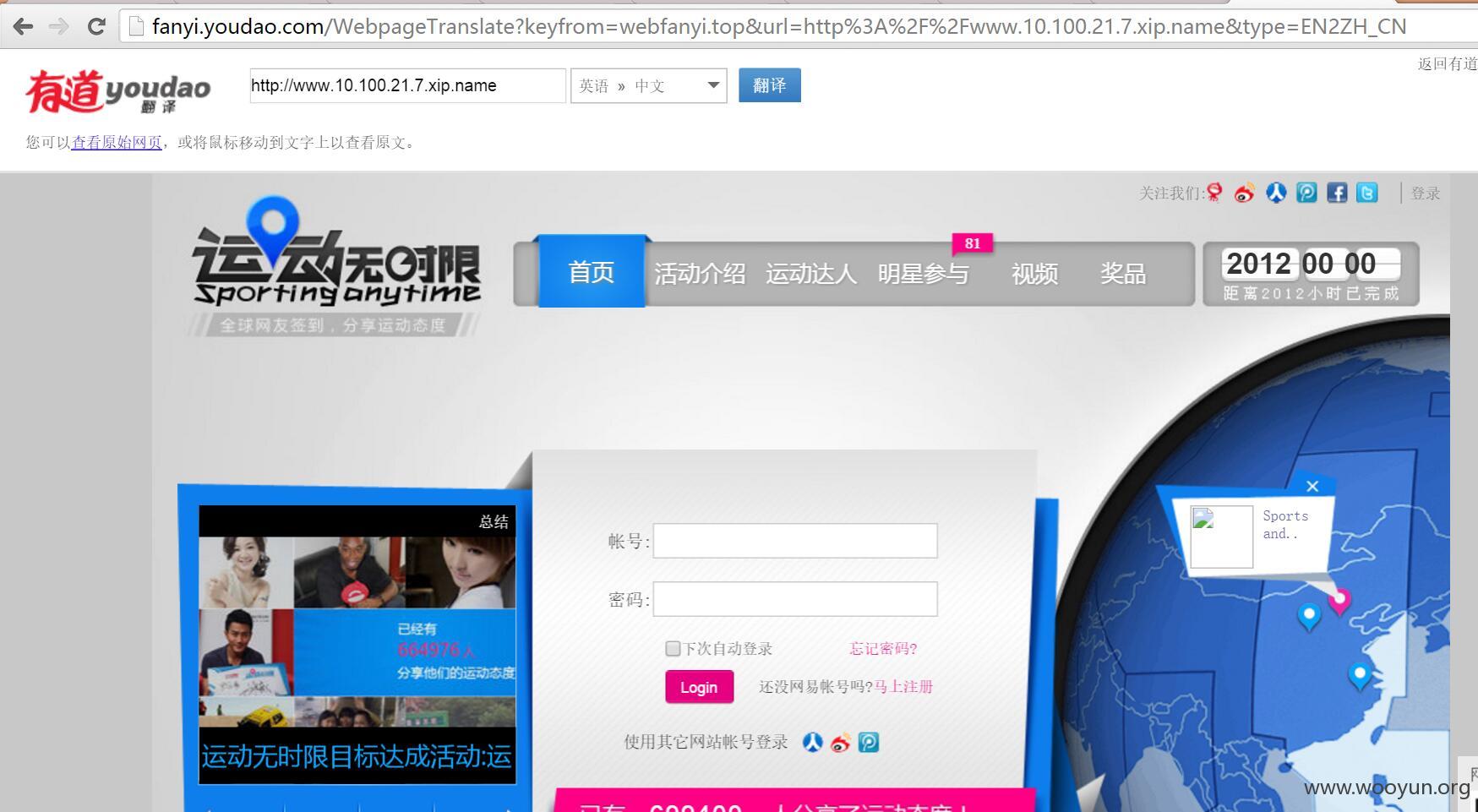Click the NetEase Weibo follow icon in header
The width and height of the screenshot is (1478, 812).
(1214, 193)
